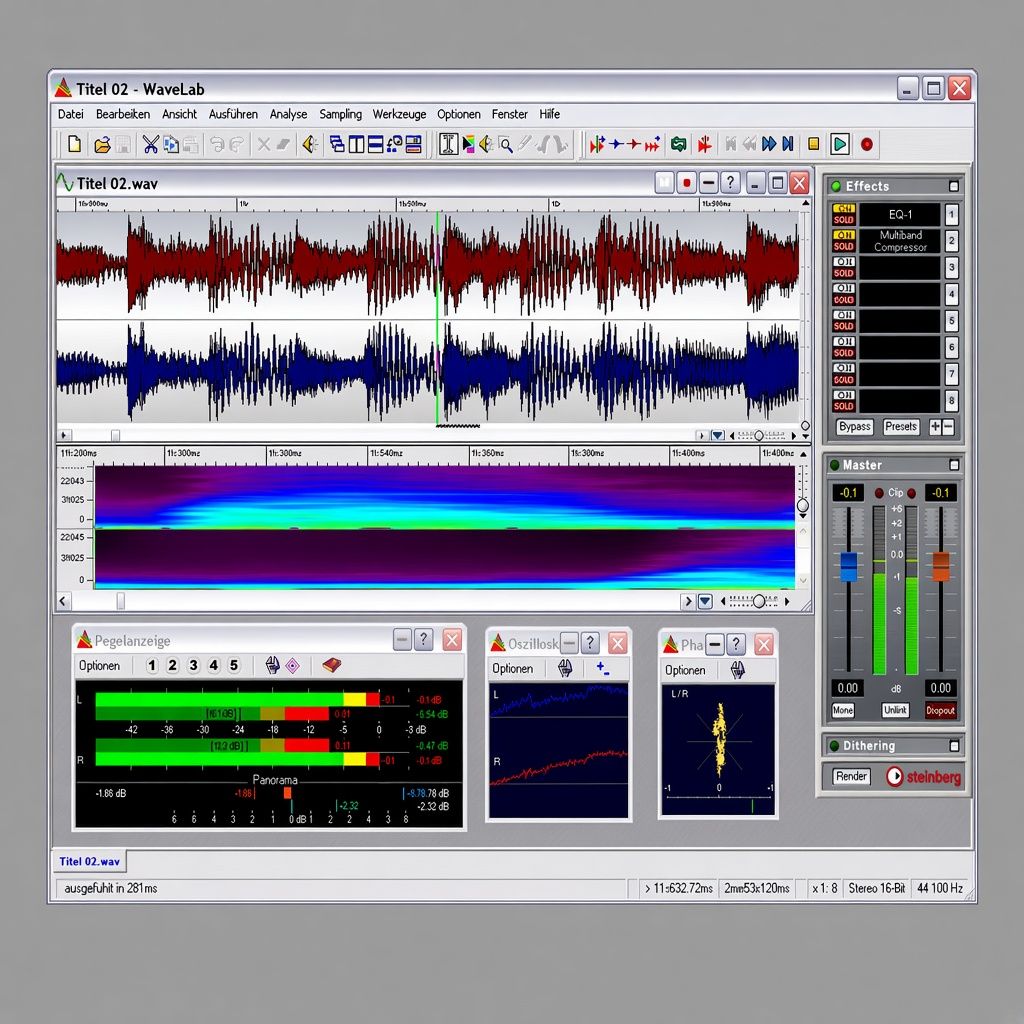
Task: Click the Bypass button in Effects
Action: (x=854, y=427)
